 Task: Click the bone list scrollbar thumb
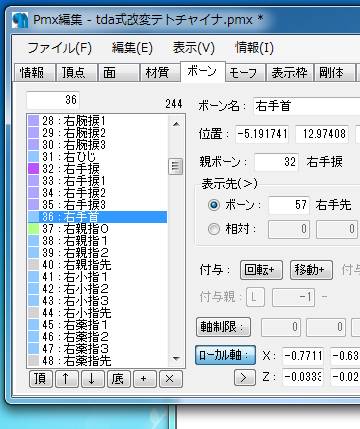click(x=176, y=166)
